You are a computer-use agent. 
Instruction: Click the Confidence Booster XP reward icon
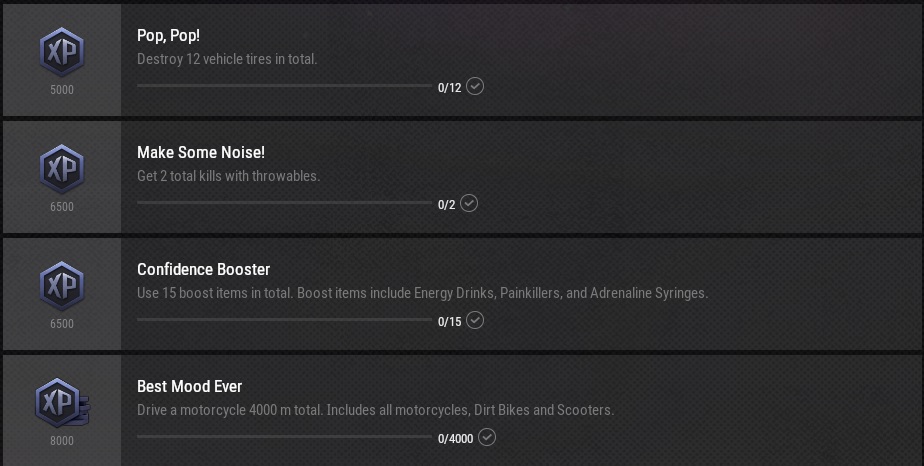(x=61, y=285)
